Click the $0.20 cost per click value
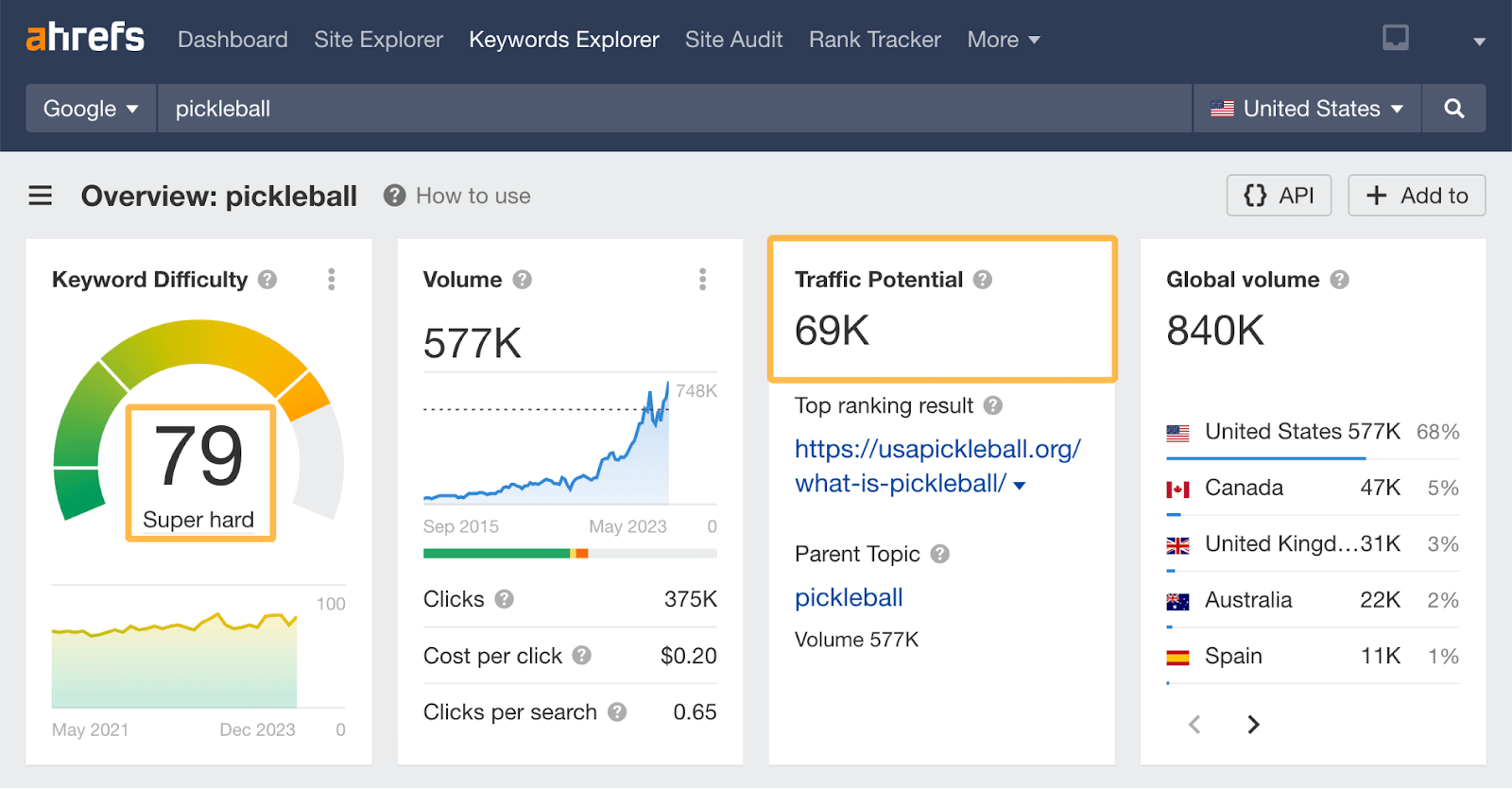The image size is (1512, 789). (x=689, y=656)
